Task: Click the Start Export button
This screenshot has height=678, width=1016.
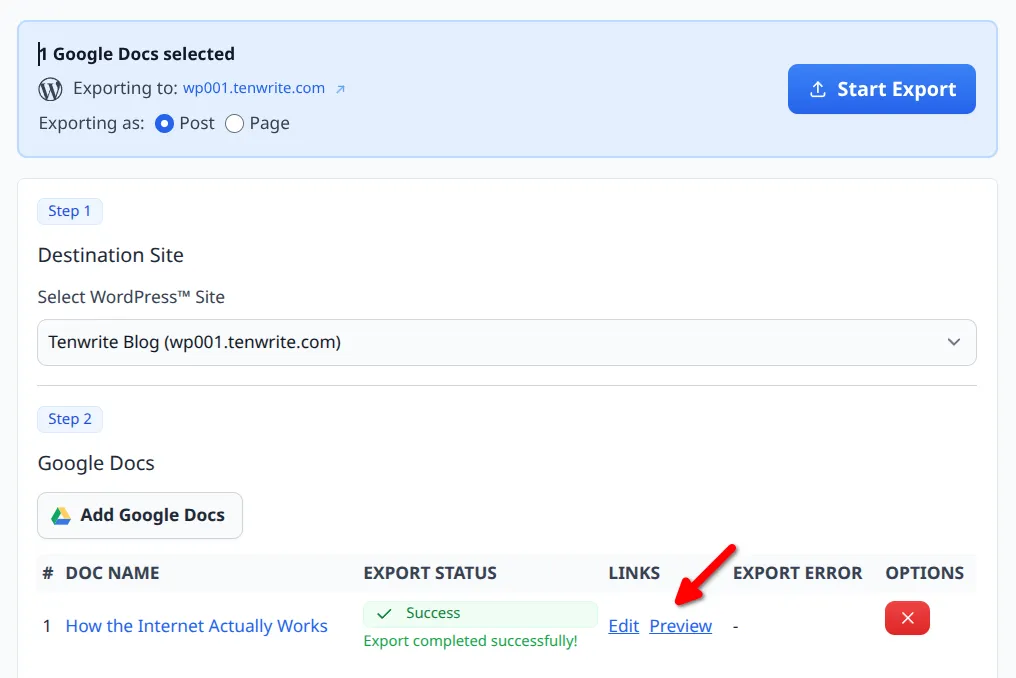Action: pyautogui.click(x=882, y=89)
